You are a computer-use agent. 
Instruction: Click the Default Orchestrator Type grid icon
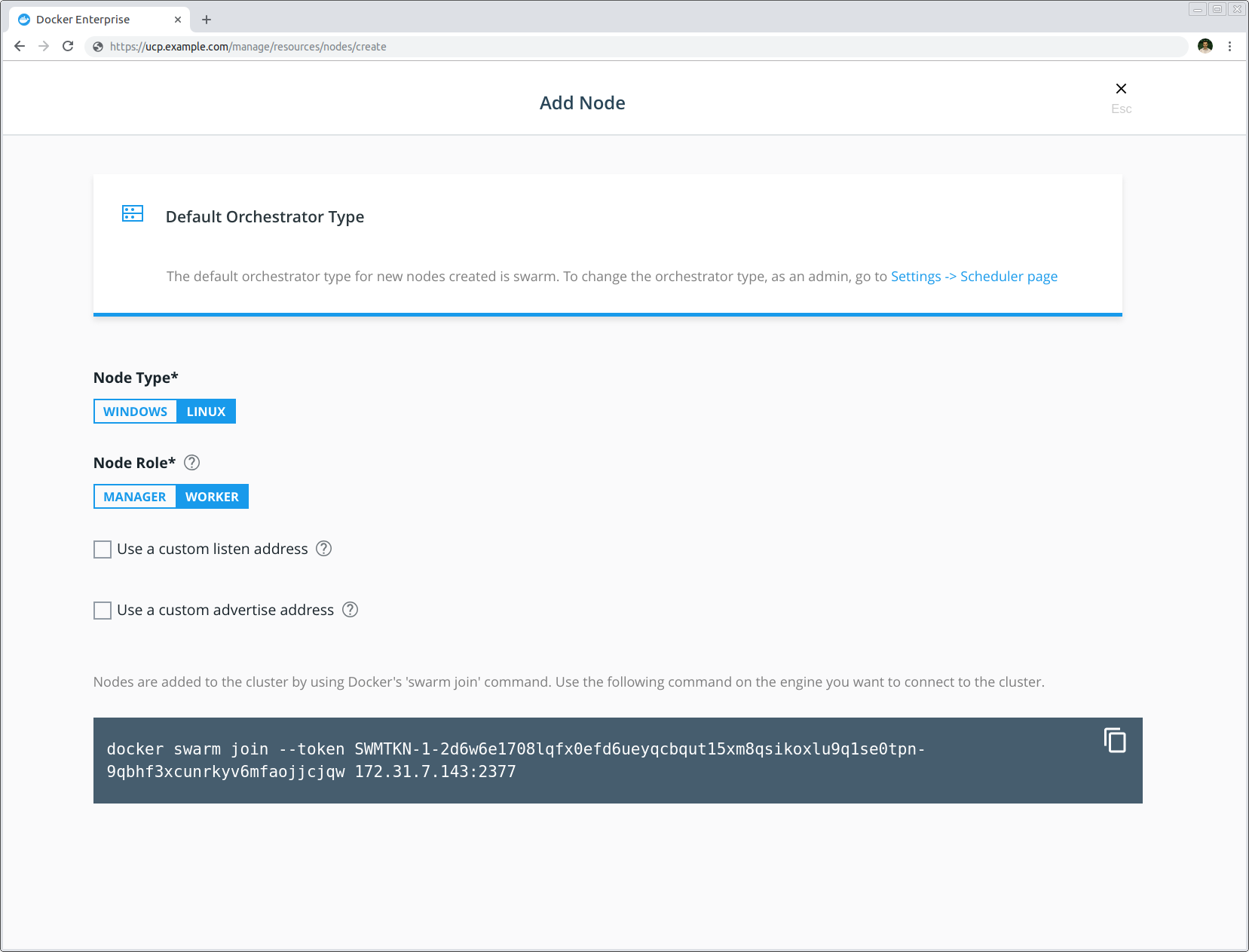(132, 214)
